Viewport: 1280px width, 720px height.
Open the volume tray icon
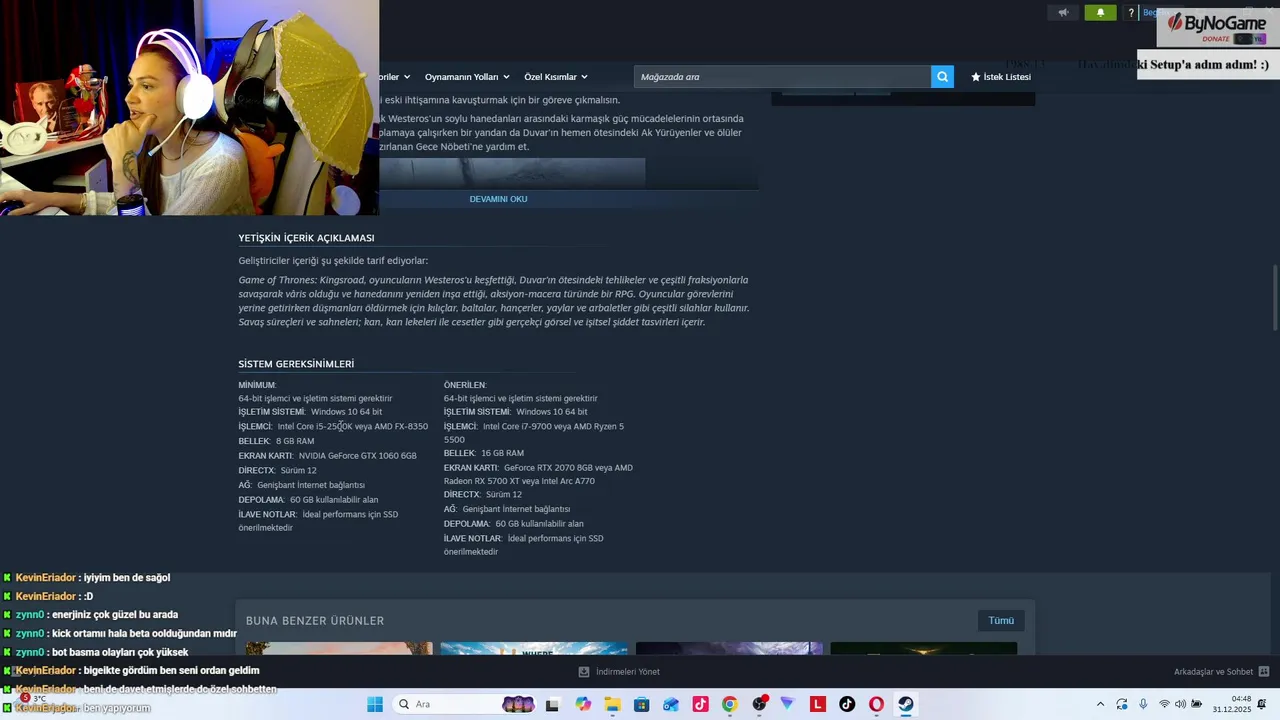click(1179, 704)
